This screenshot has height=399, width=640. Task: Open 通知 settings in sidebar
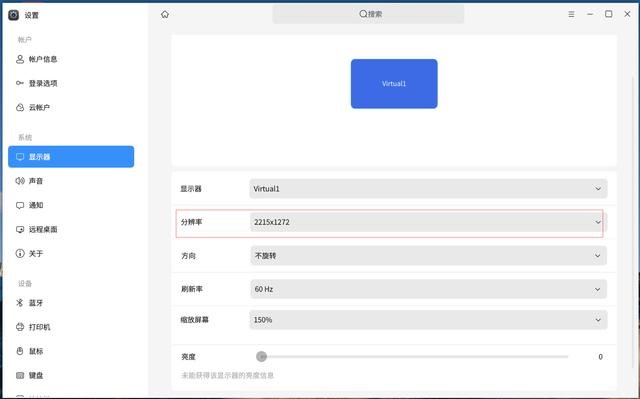[71, 205]
